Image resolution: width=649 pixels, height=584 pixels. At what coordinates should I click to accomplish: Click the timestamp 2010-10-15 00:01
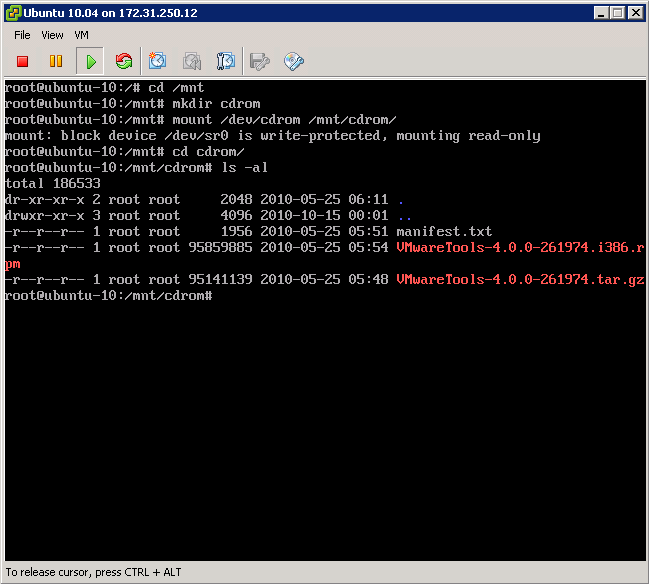[324, 215]
